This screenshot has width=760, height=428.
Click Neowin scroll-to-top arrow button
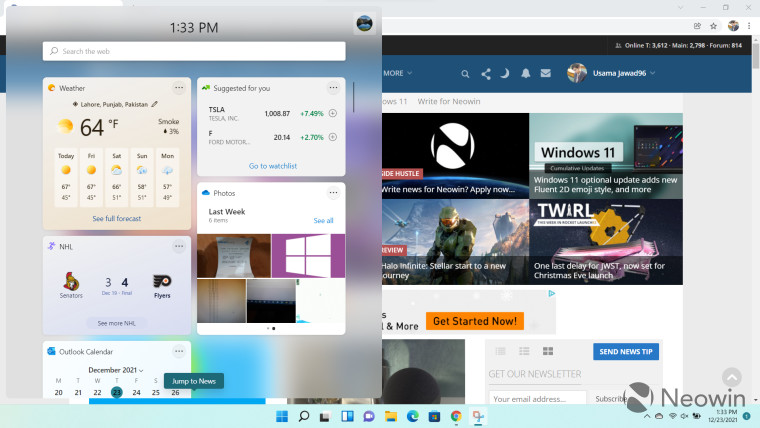[x=732, y=377]
